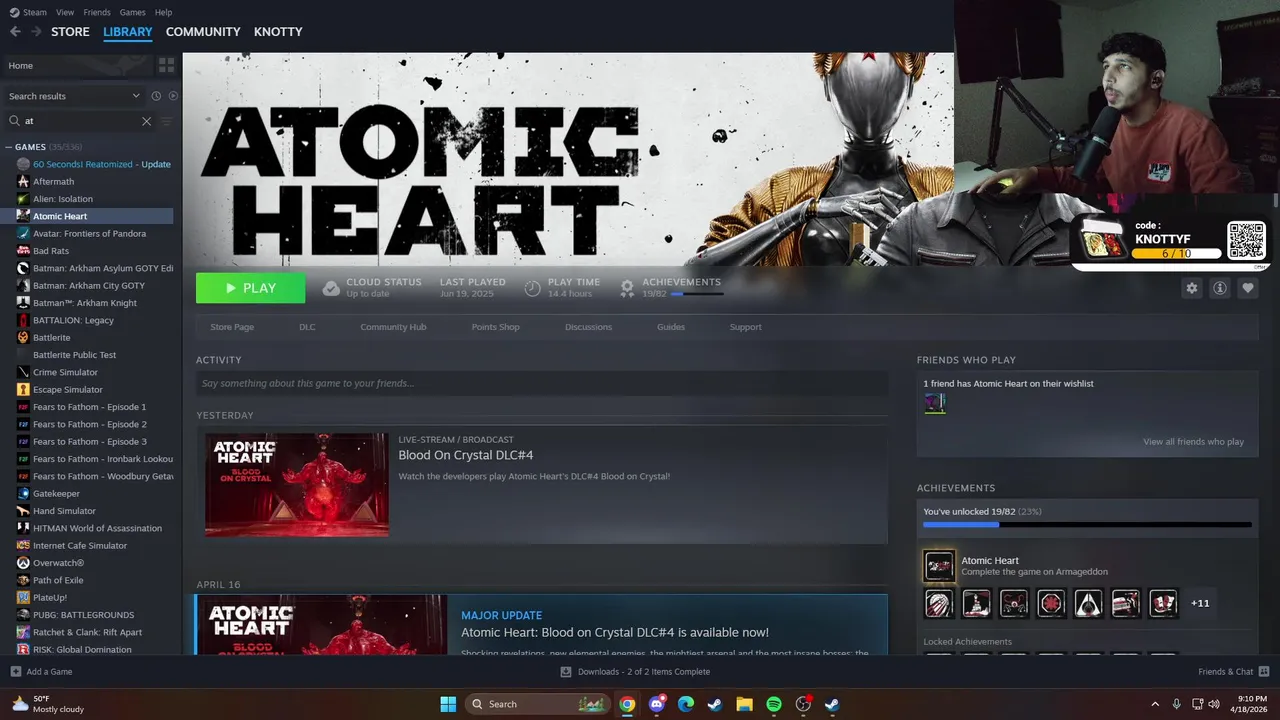Open the DLC link
Screen dimensions: 1280x720
(307, 327)
